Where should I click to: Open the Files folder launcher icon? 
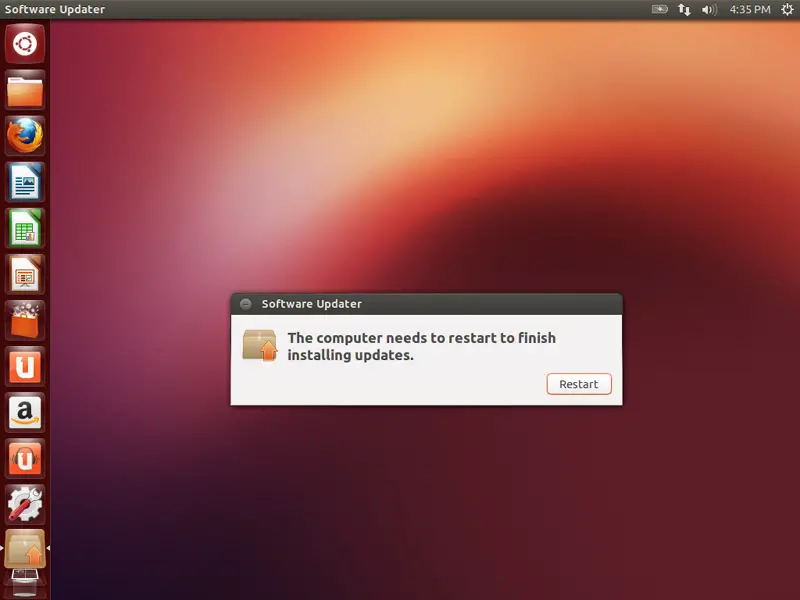coord(24,90)
